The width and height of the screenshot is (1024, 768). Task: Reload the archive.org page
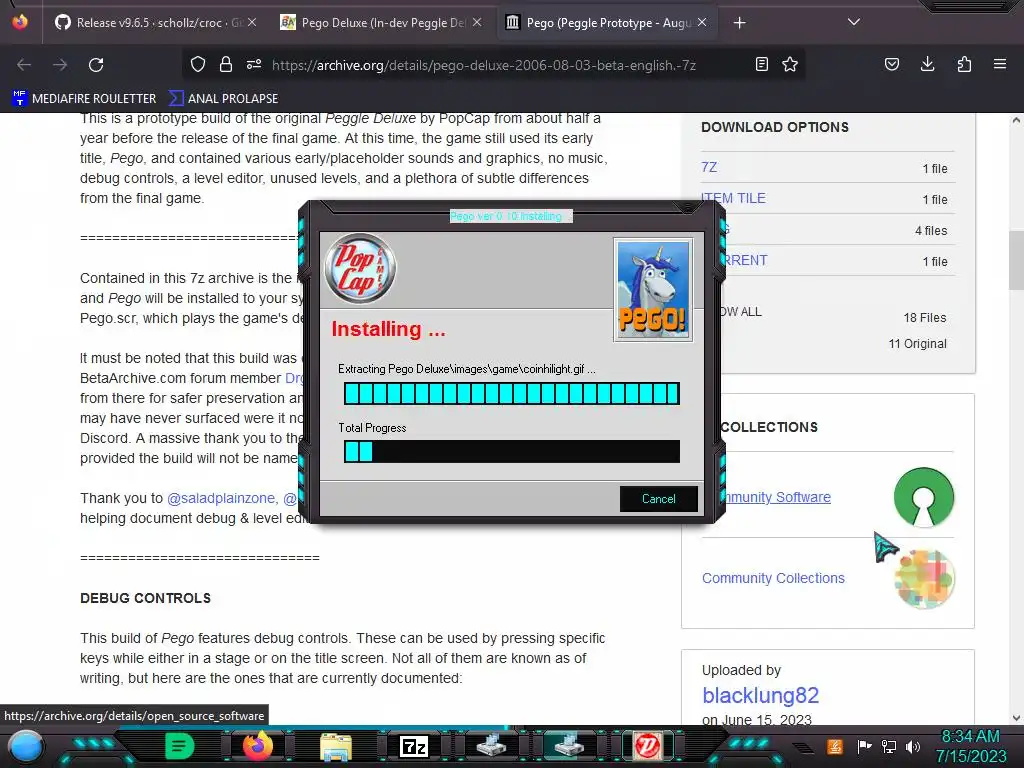[96, 65]
